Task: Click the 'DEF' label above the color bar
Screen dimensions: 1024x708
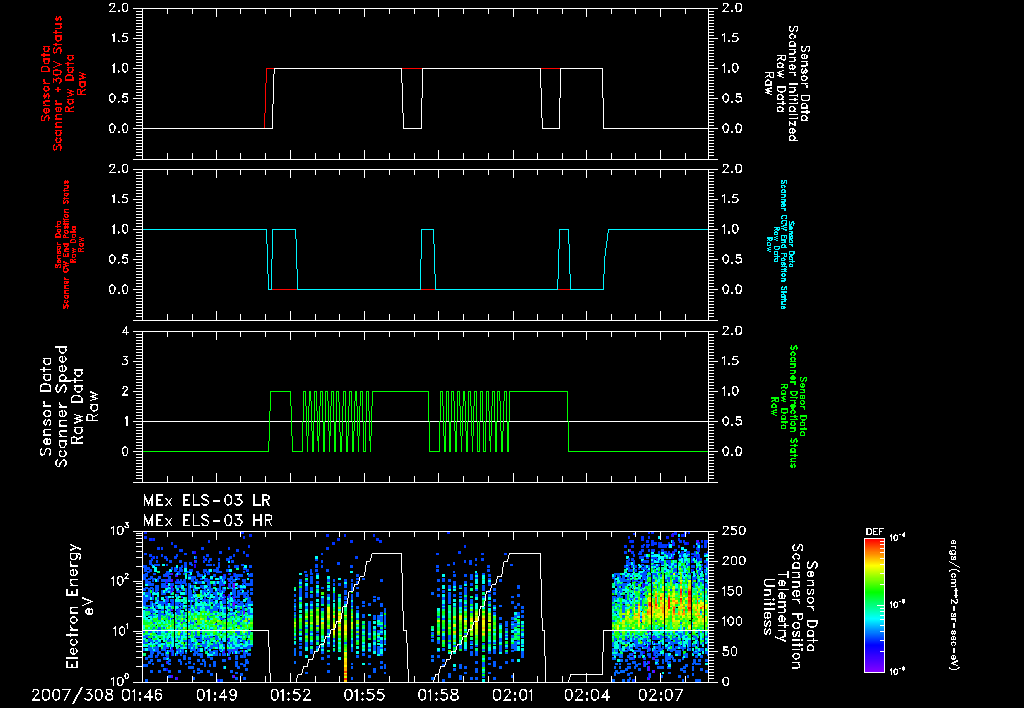Action: point(874,532)
